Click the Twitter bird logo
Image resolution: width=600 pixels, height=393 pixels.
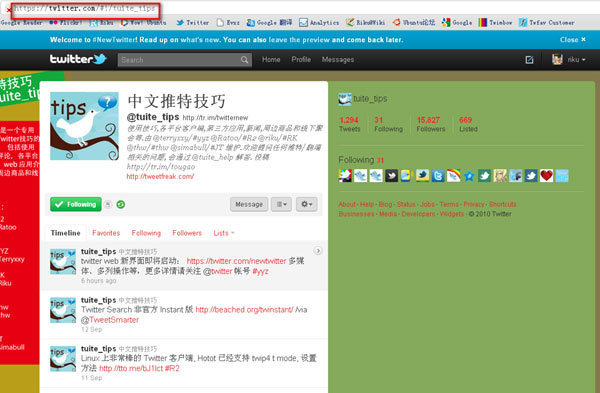(78, 59)
